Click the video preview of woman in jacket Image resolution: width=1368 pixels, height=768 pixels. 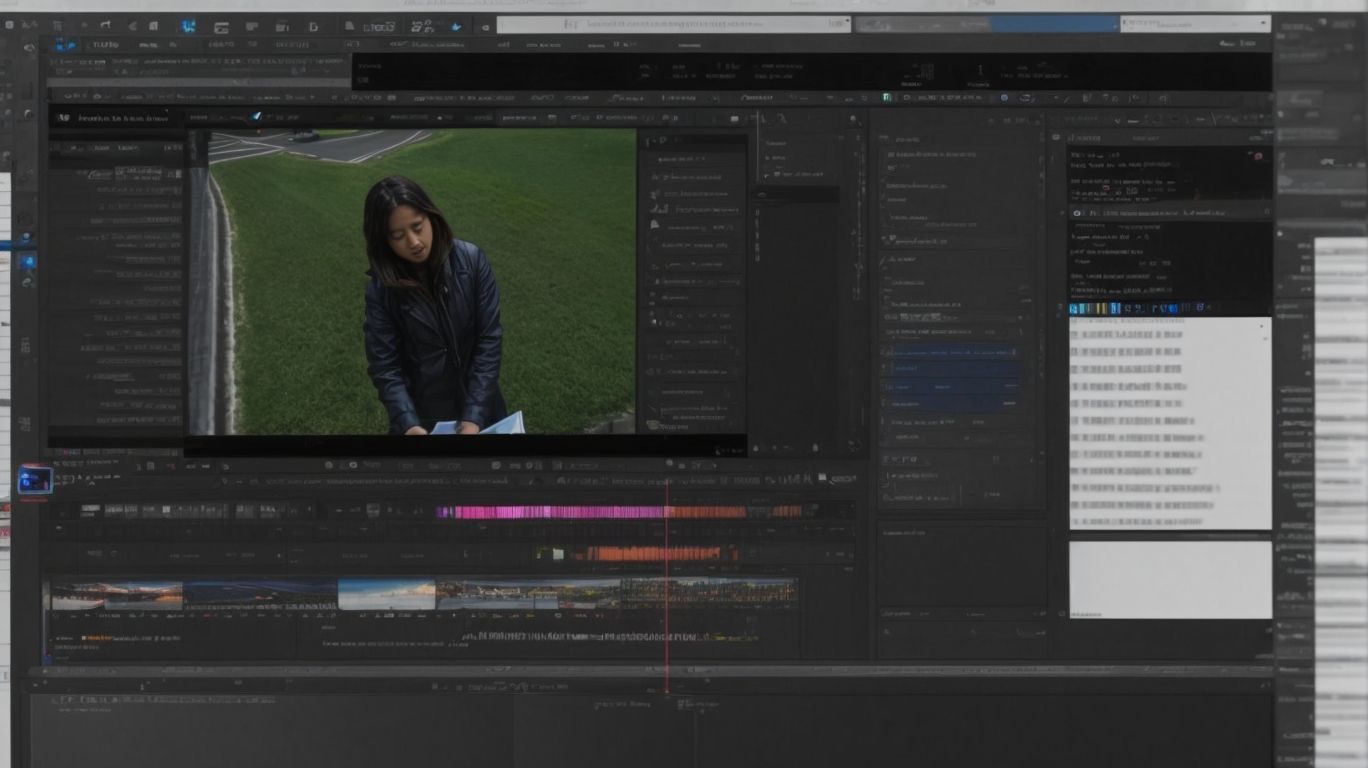point(412,282)
